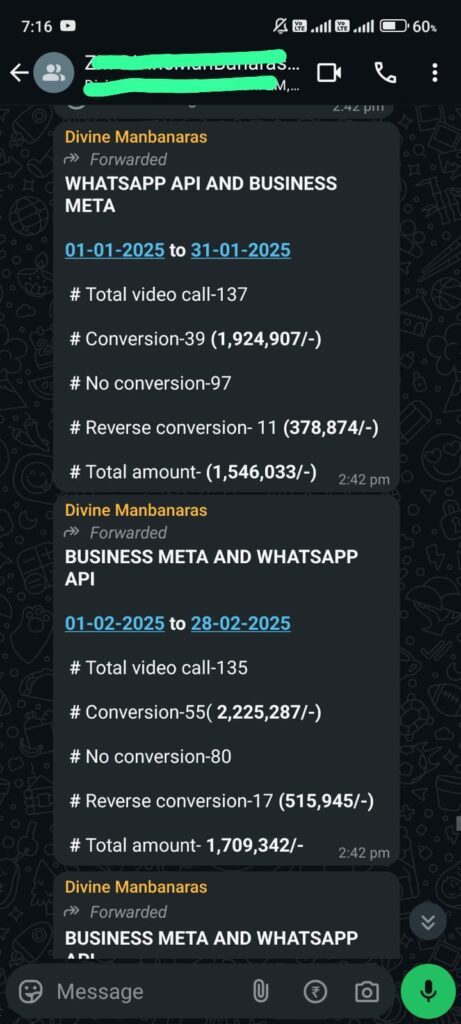Tap the attachment paperclip icon

[x=260, y=992]
